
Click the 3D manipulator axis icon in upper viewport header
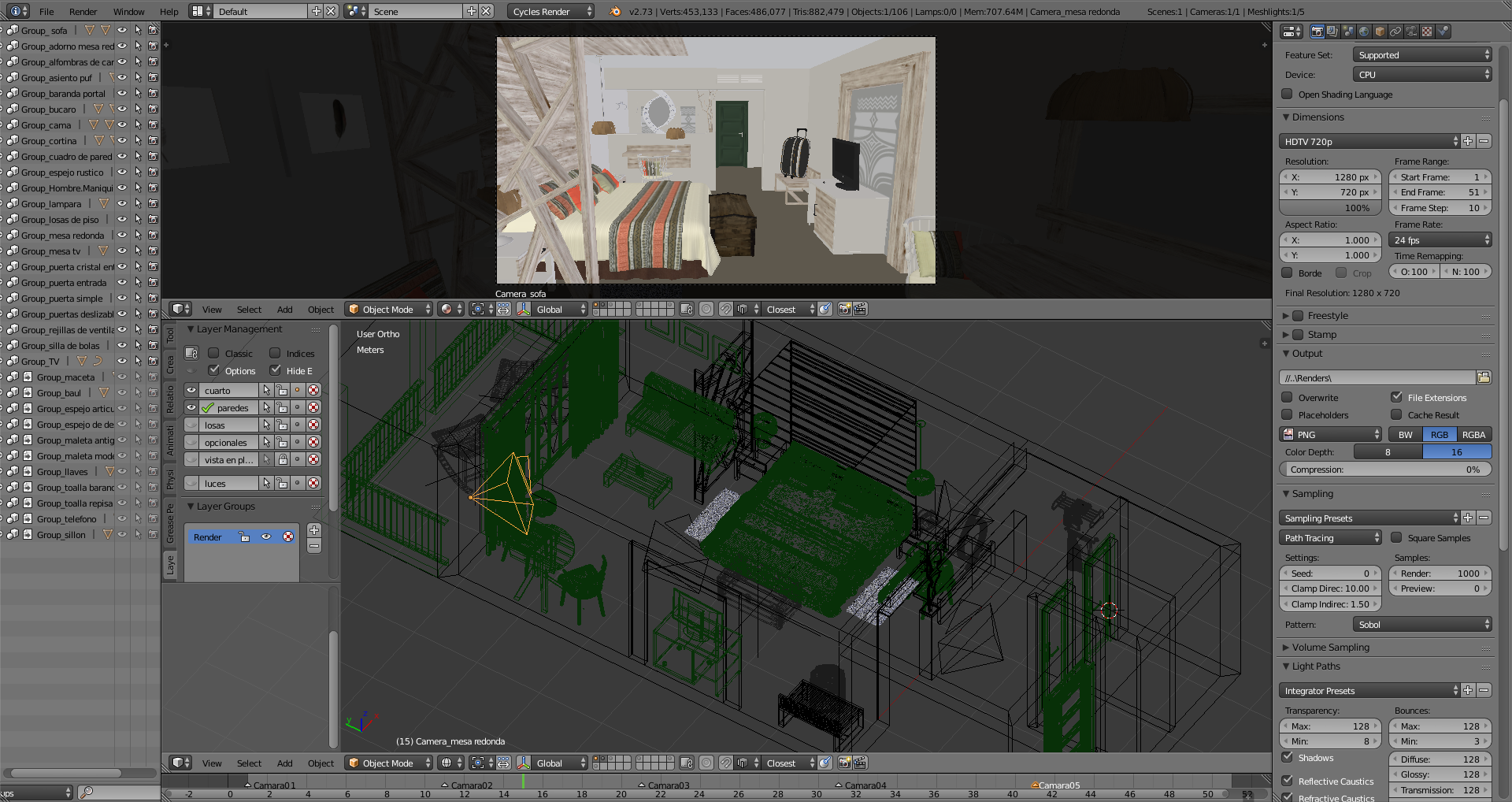(524, 310)
